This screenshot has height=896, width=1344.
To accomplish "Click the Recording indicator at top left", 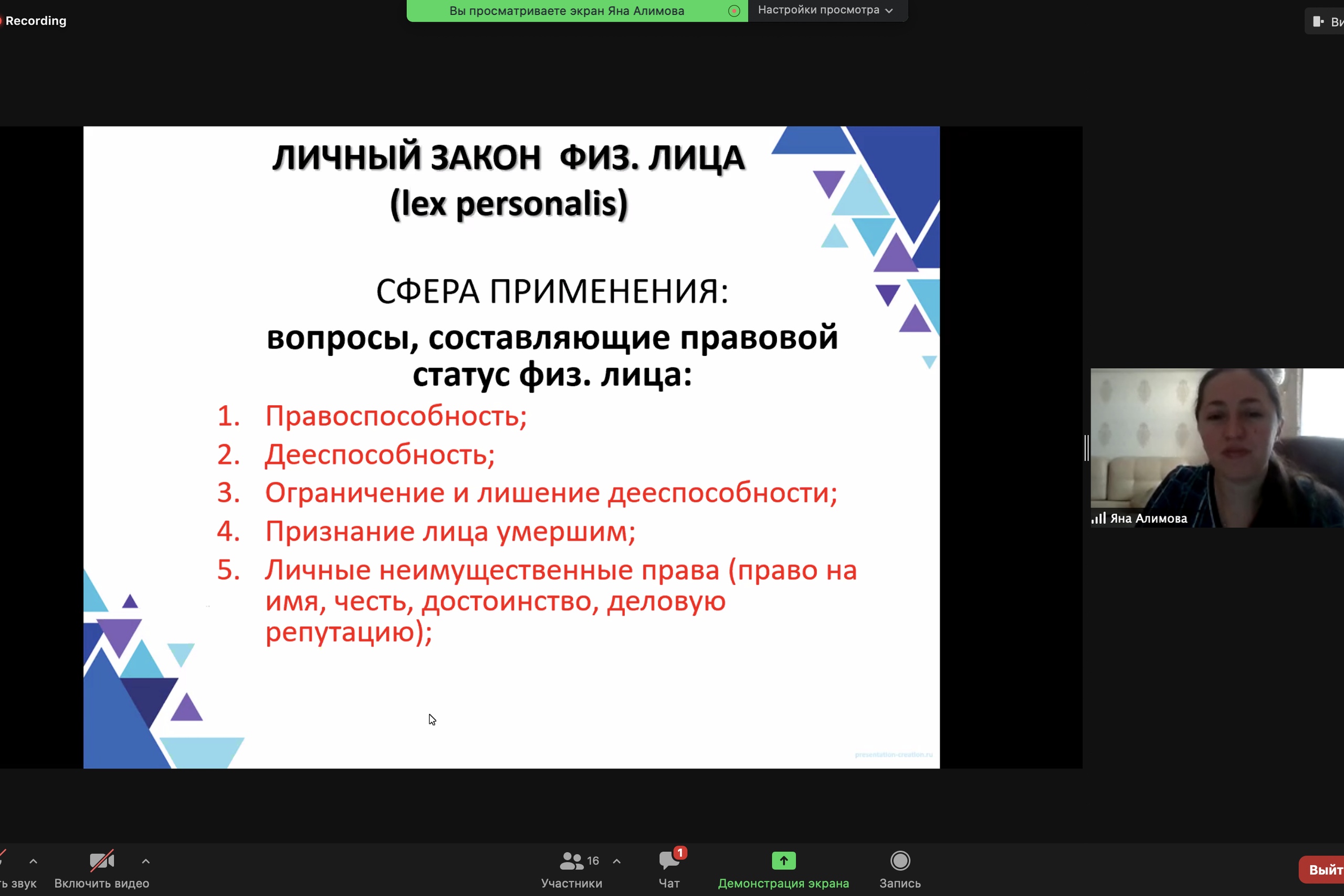I will coord(34,21).
